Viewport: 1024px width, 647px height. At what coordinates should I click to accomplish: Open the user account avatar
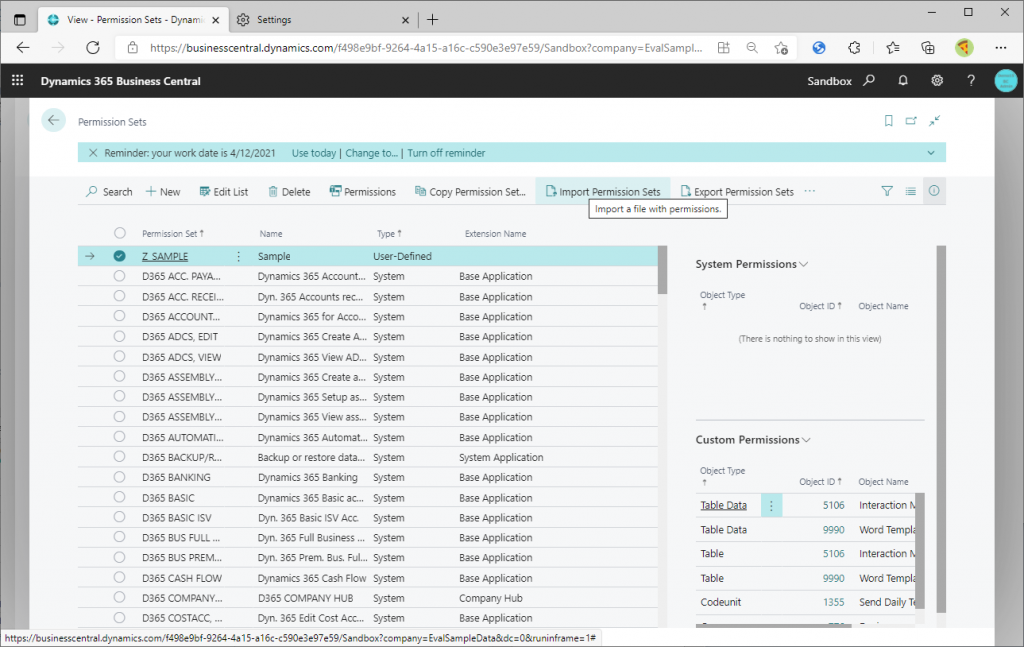1006,80
